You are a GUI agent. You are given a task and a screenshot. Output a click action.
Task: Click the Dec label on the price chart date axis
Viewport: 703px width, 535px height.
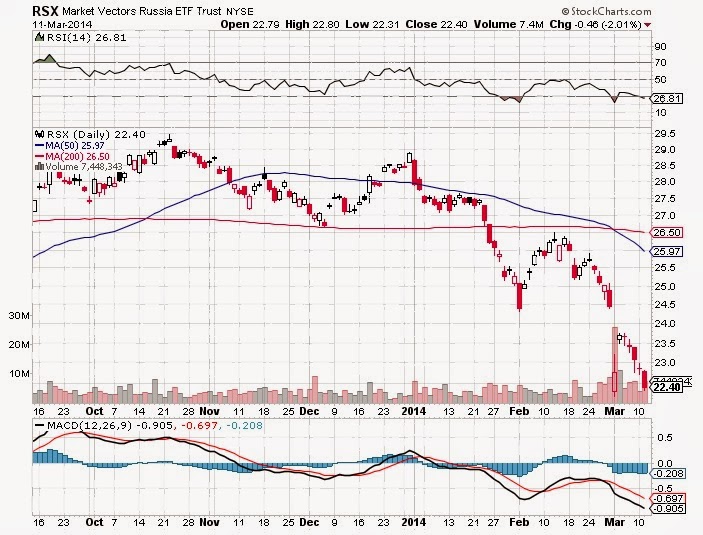(309, 411)
